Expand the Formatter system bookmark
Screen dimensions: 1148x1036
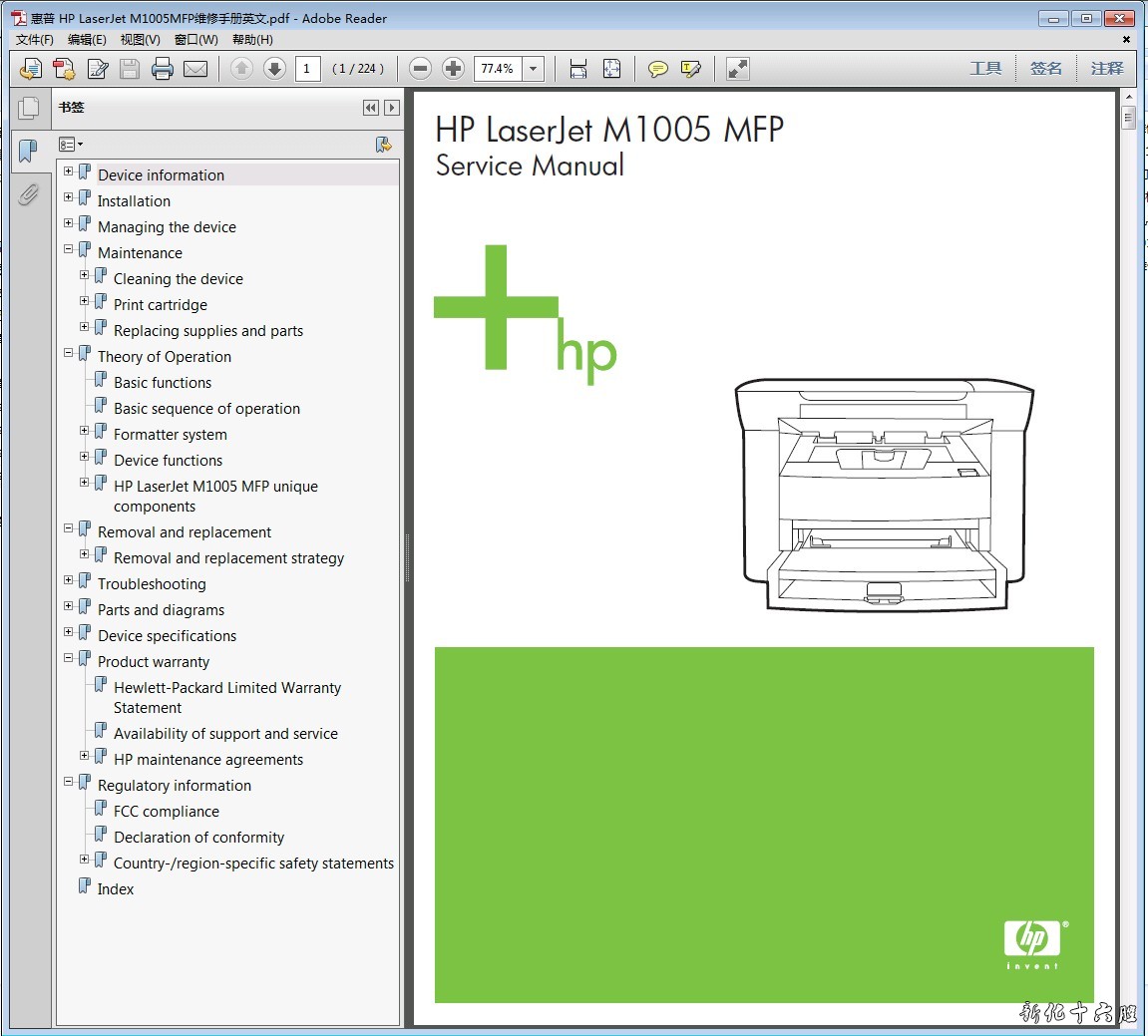tap(85, 431)
